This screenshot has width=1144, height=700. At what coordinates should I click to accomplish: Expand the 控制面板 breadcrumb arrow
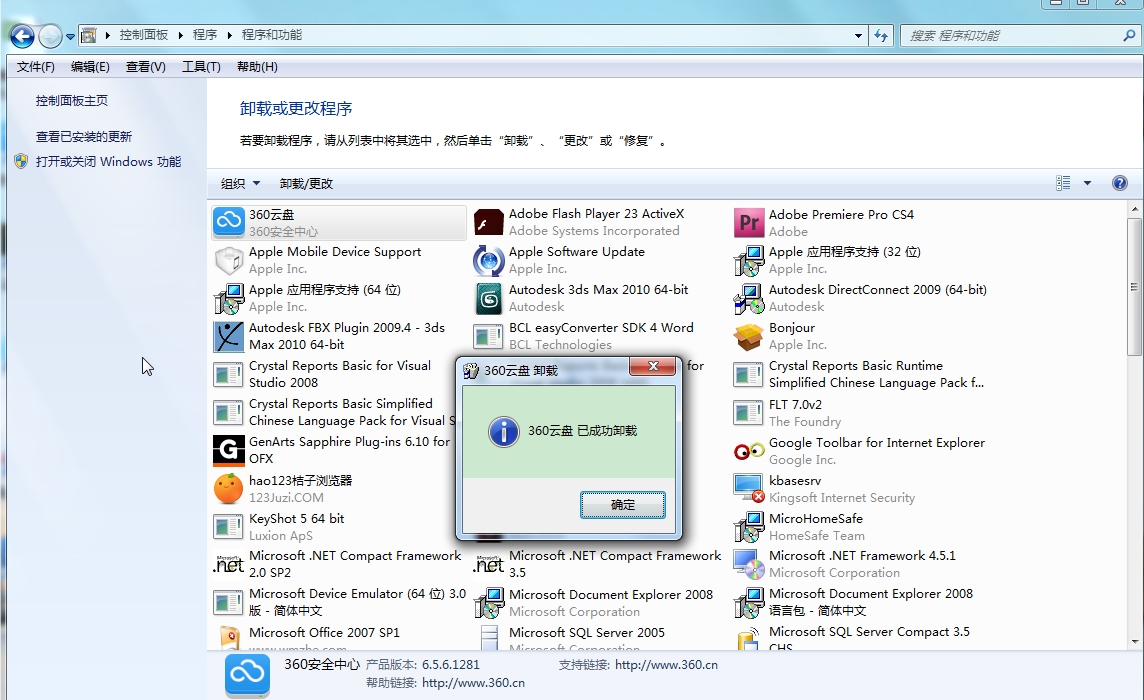pyautogui.click(x=180, y=35)
